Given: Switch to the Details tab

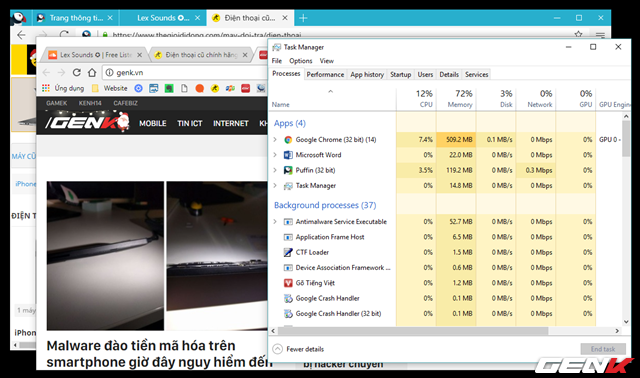Looking at the screenshot, I should (449, 74).
